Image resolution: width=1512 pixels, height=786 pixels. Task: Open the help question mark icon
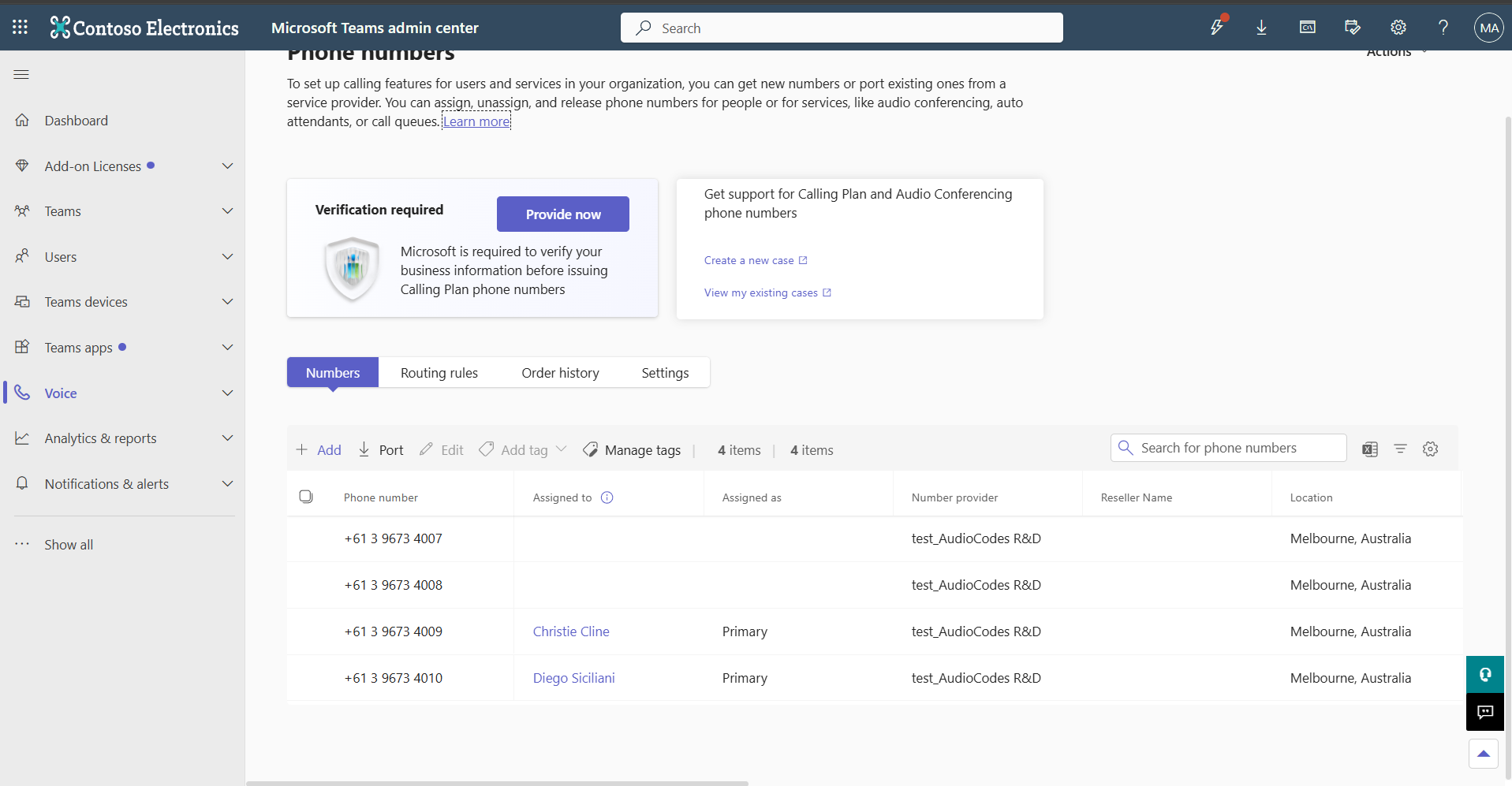[x=1443, y=28]
